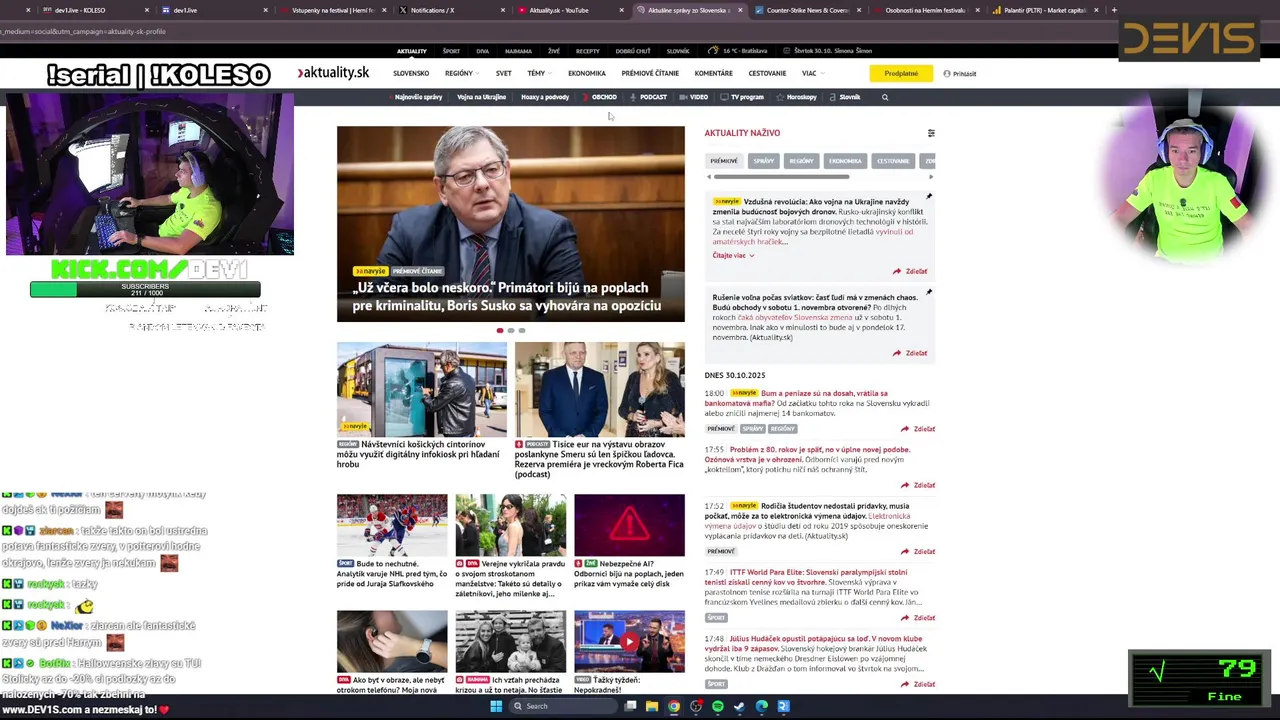1280x720 pixels.
Task: Toggle the Ekonomika filter chip
Action: pyautogui.click(x=845, y=161)
